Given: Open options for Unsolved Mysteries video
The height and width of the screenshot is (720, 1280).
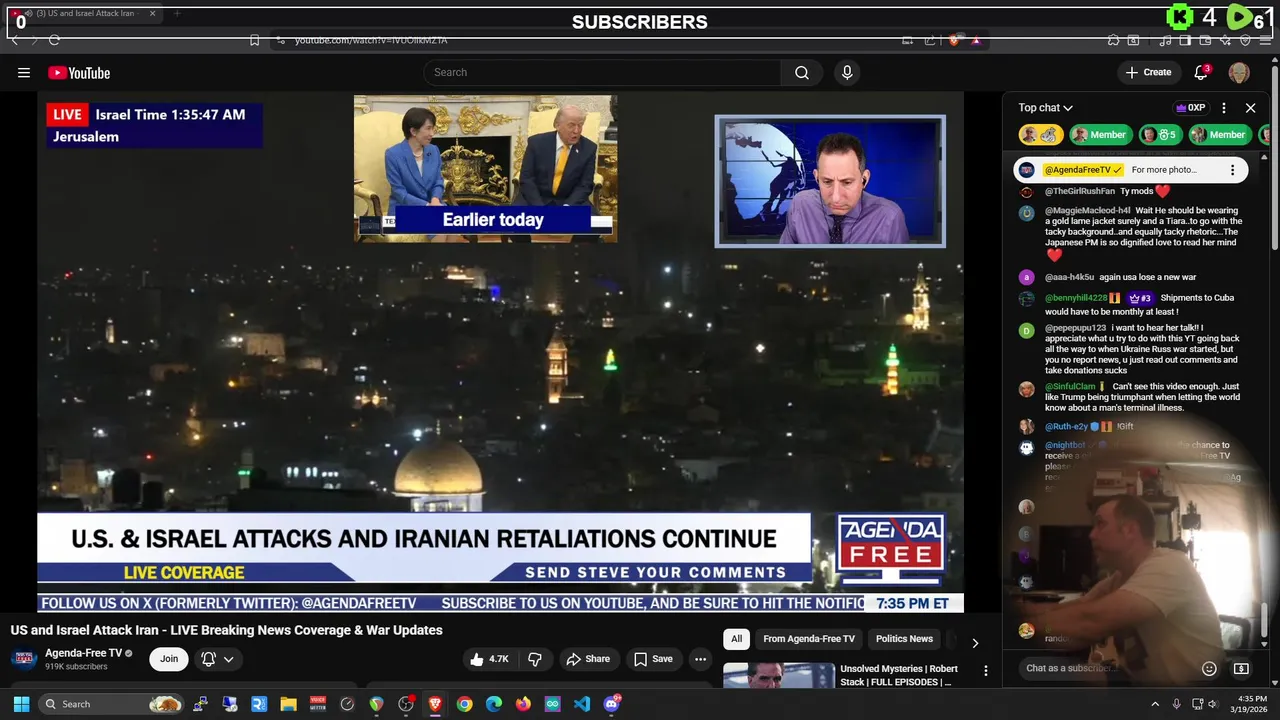Looking at the screenshot, I should click(985, 671).
